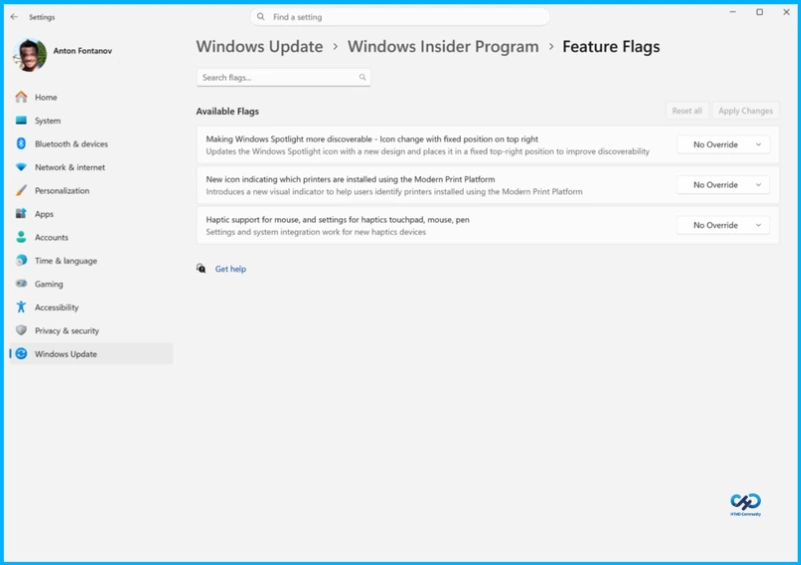Open Modern Print Platform flag override dropdown
The image size is (801, 565).
point(723,185)
